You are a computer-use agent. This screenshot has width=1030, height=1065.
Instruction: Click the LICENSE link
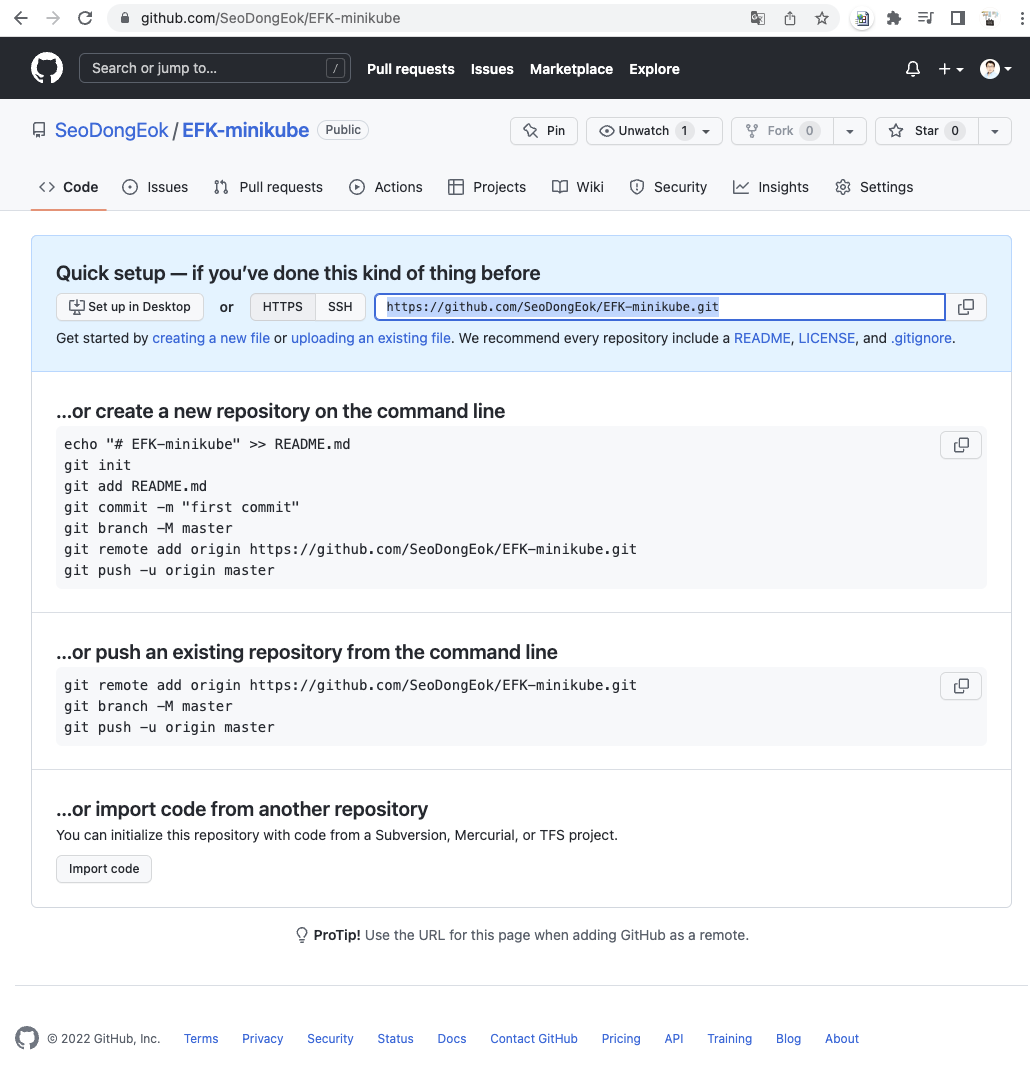[x=827, y=338]
